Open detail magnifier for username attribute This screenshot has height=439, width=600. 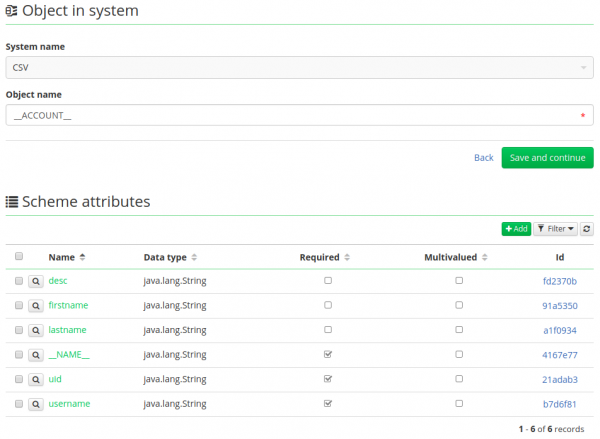pos(36,404)
